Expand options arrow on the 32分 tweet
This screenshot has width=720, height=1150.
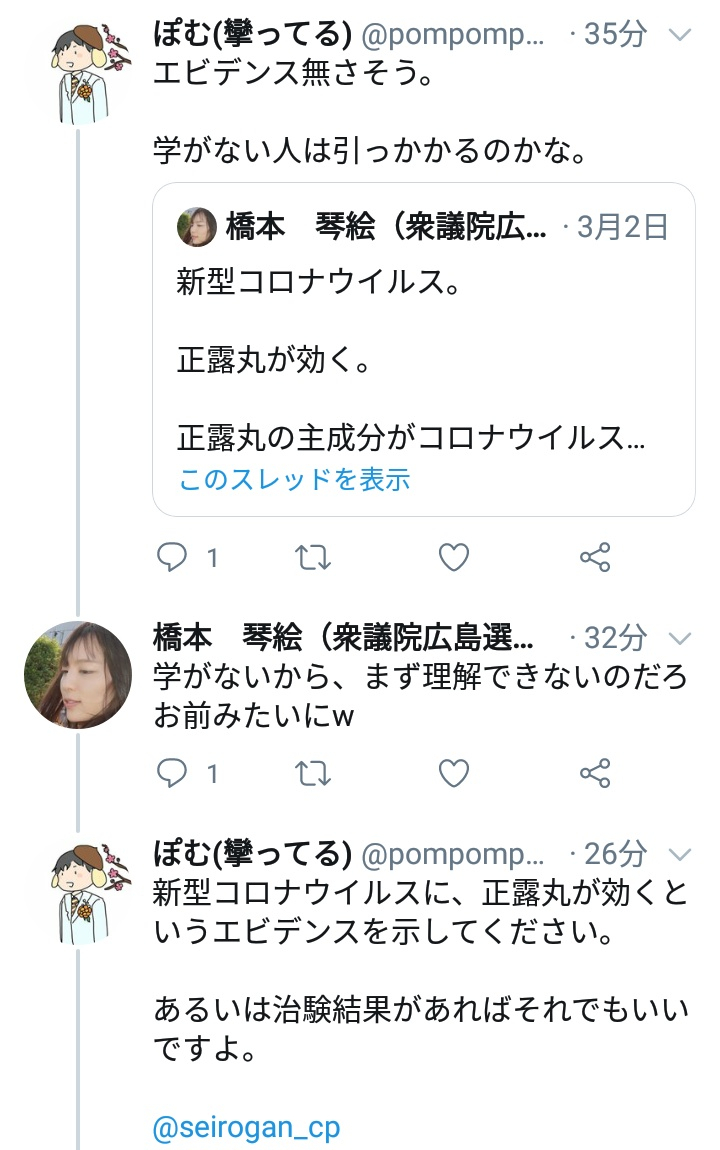(680, 638)
